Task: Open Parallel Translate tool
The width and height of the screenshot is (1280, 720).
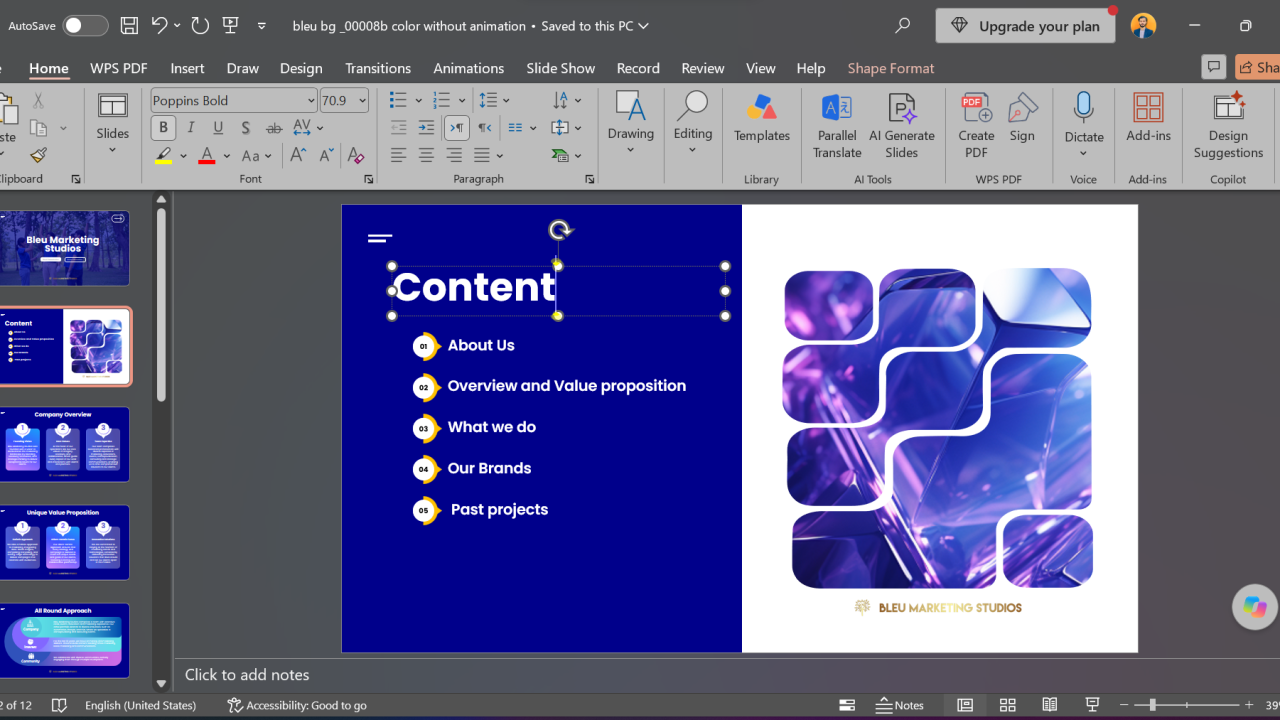Action: coord(837,126)
